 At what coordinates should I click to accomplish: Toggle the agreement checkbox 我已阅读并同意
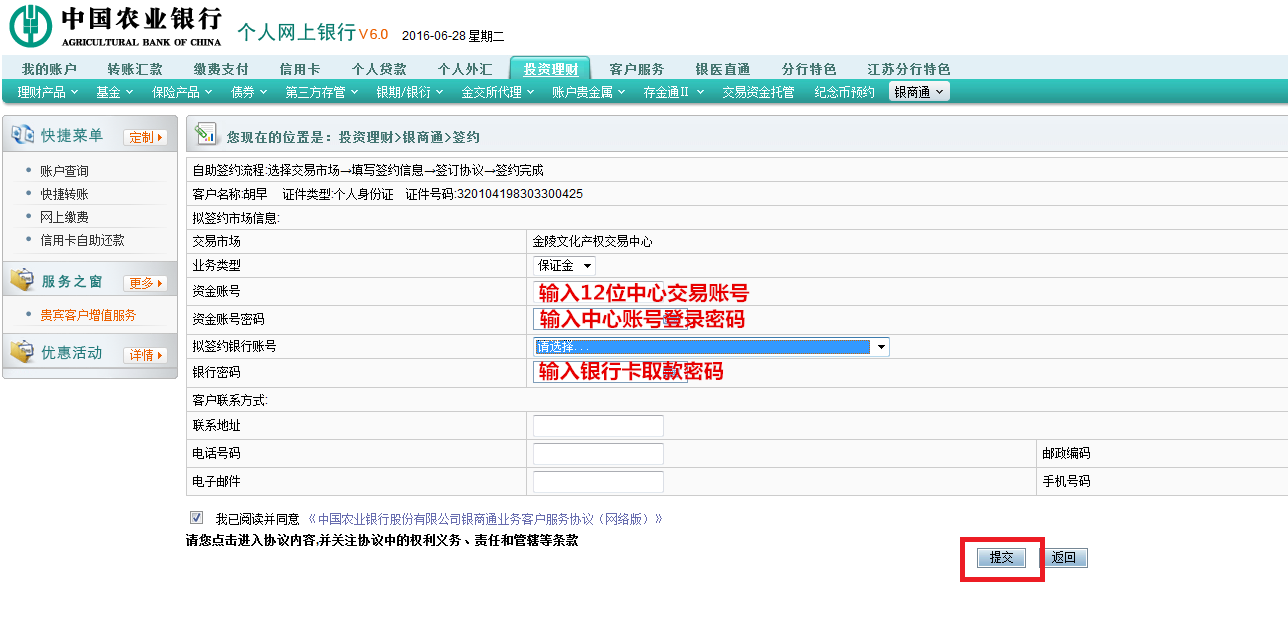point(196,518)
